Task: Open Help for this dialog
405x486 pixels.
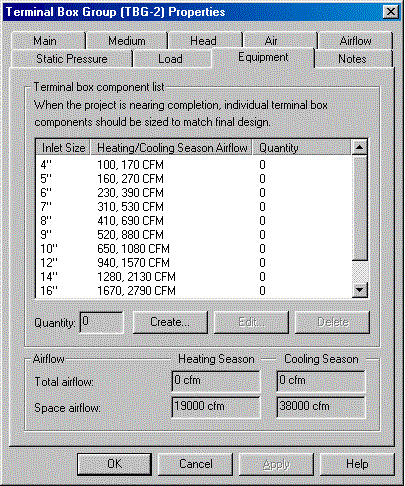Action: pyautogui.click(x=357, y=464)
